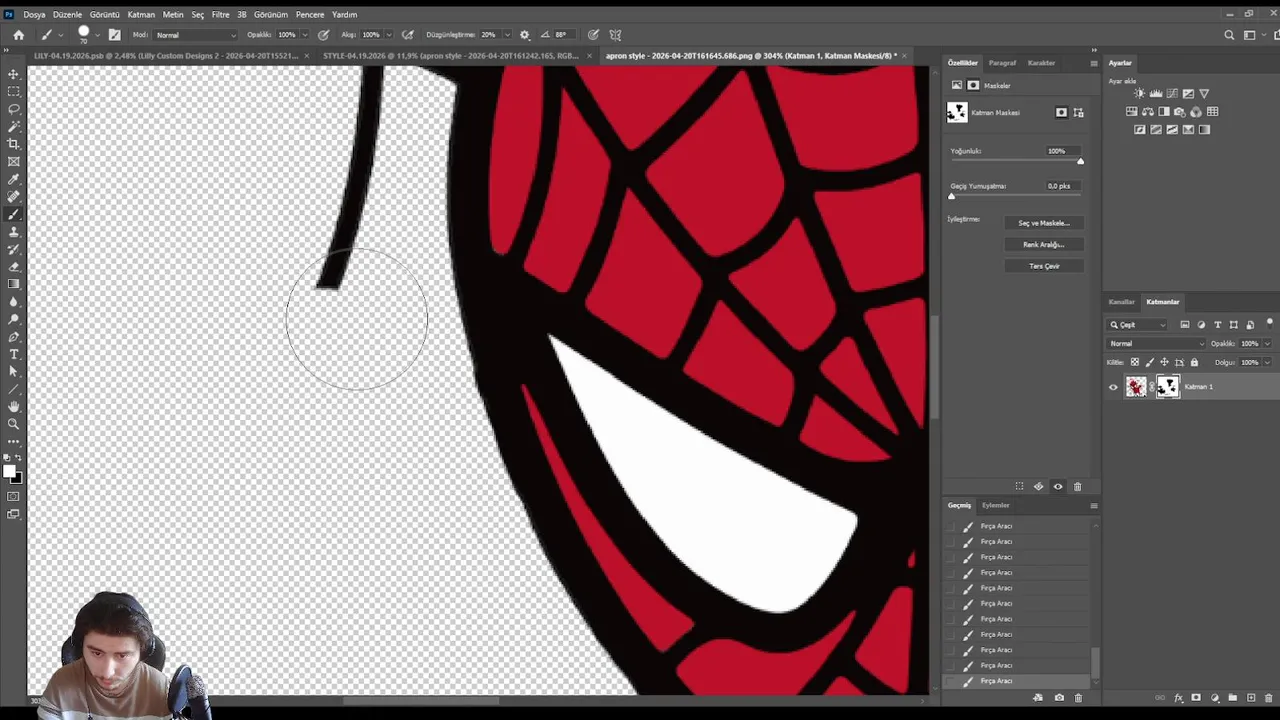Open smoothing options gear icon
This screenshot has width=1280, height=720.
[525, 35]
